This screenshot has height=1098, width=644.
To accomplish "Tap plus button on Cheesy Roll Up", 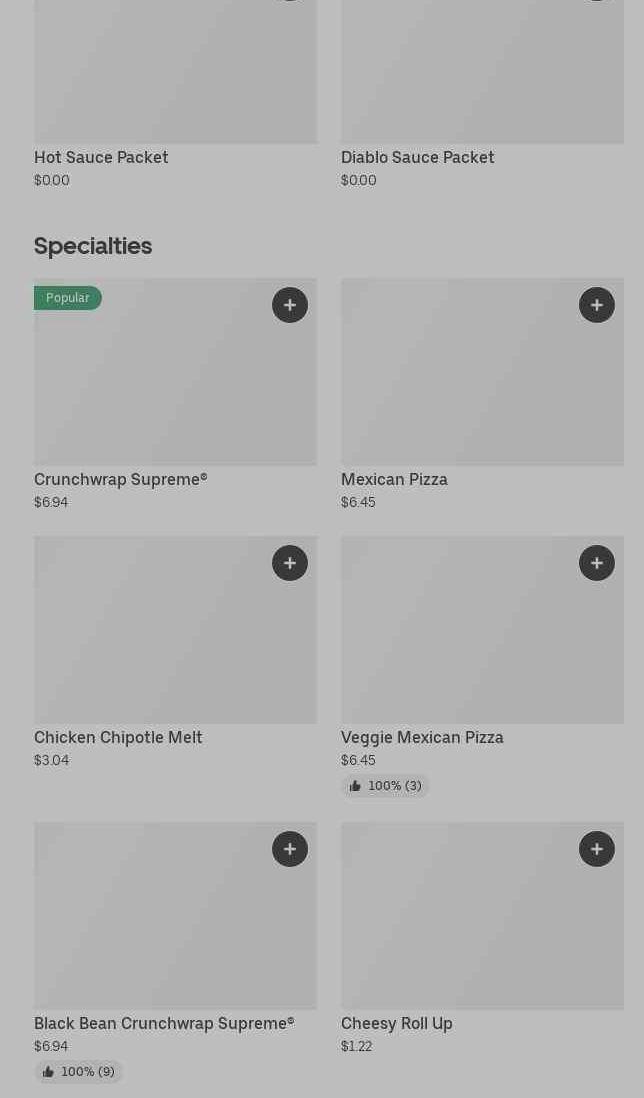I will point(597,849).
